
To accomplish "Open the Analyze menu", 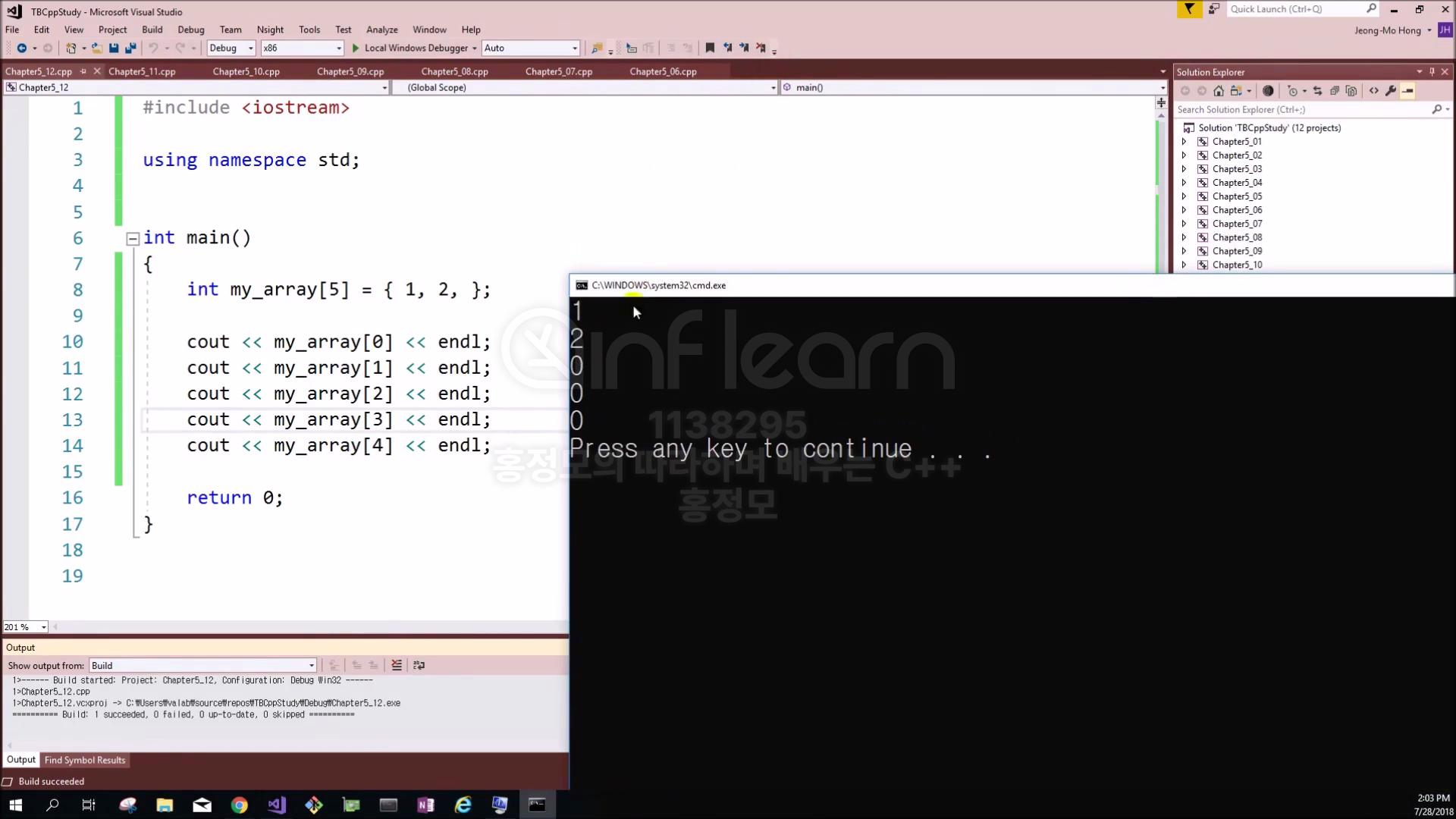I will click(x=381, y=30).
